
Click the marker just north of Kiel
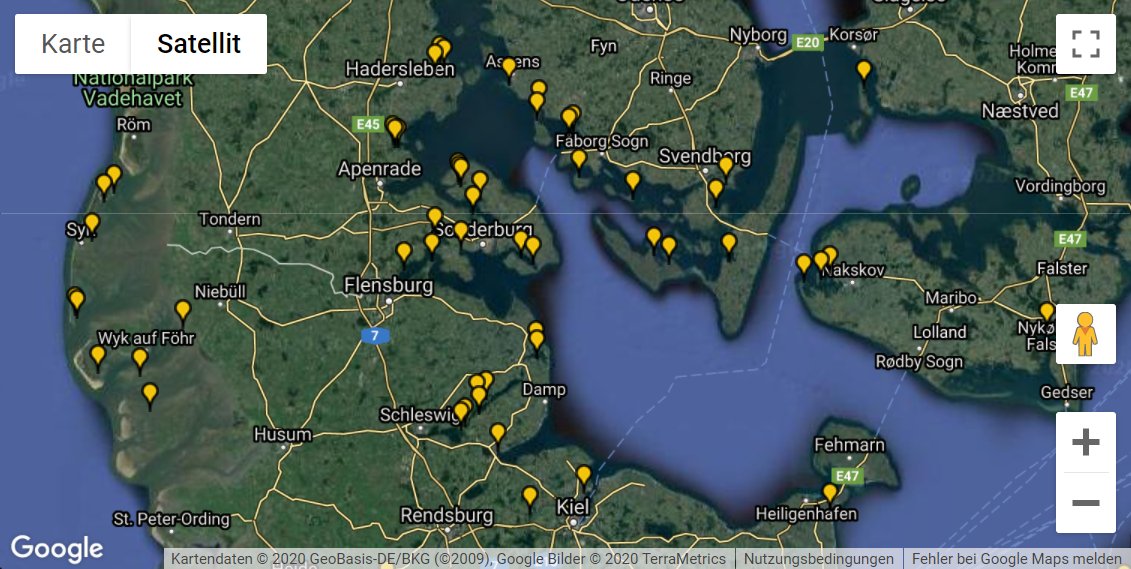point(584,475)
